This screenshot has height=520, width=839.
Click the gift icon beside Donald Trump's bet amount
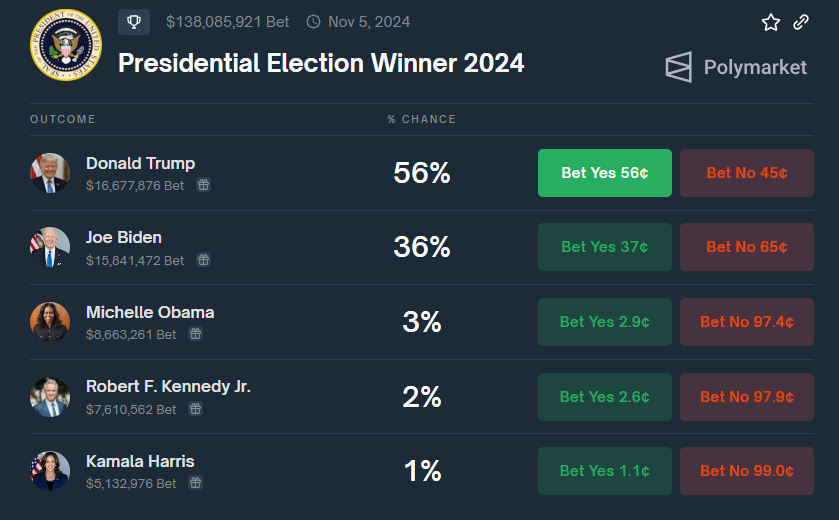coord(203,185)
